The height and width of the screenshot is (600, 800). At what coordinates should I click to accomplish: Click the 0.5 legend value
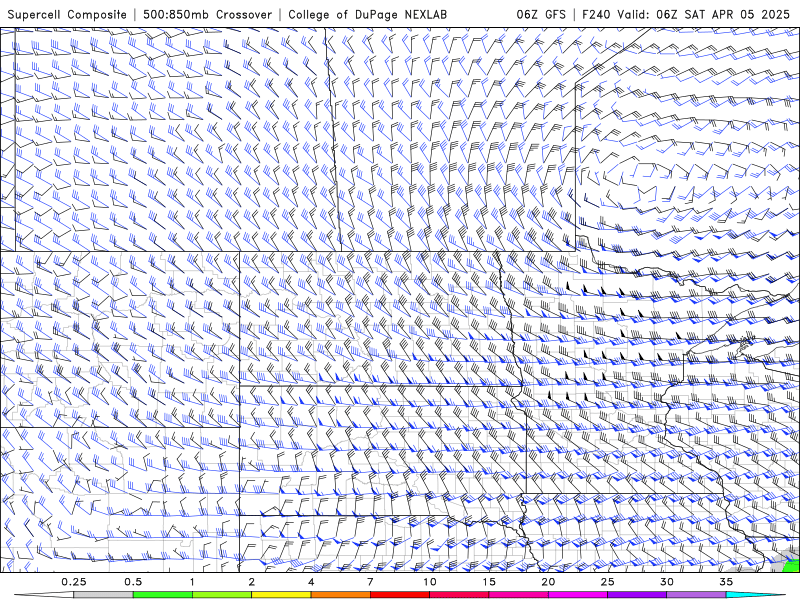tap(133, 582)
